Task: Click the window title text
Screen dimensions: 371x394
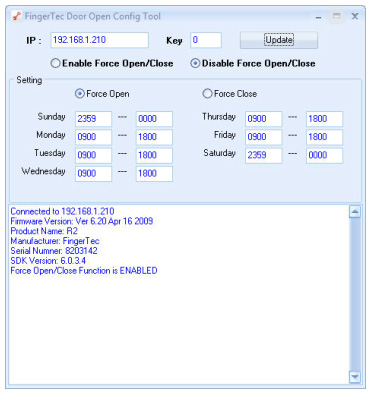Action: 93,16
